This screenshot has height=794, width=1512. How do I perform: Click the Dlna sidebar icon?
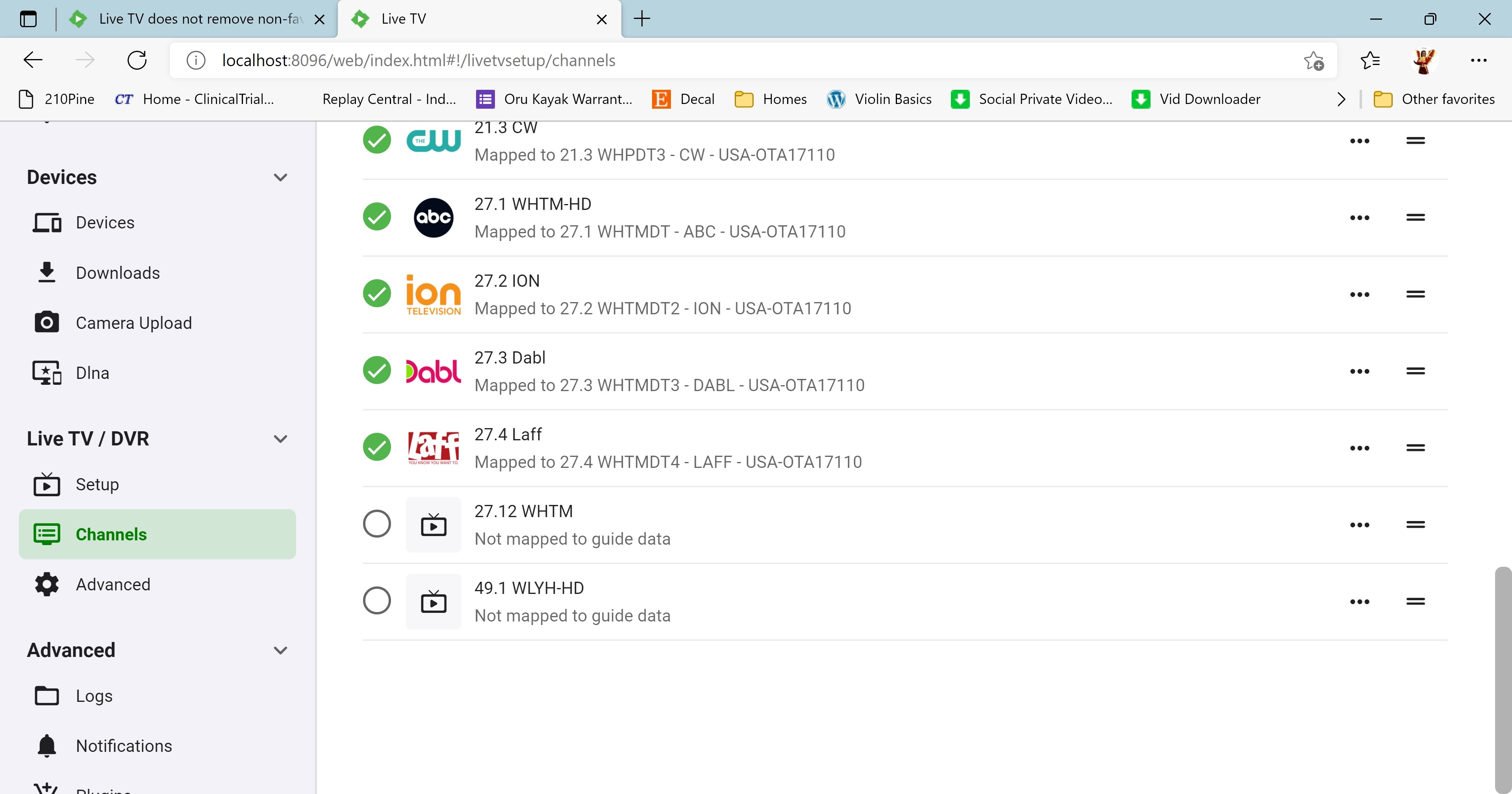pos(46,373)
